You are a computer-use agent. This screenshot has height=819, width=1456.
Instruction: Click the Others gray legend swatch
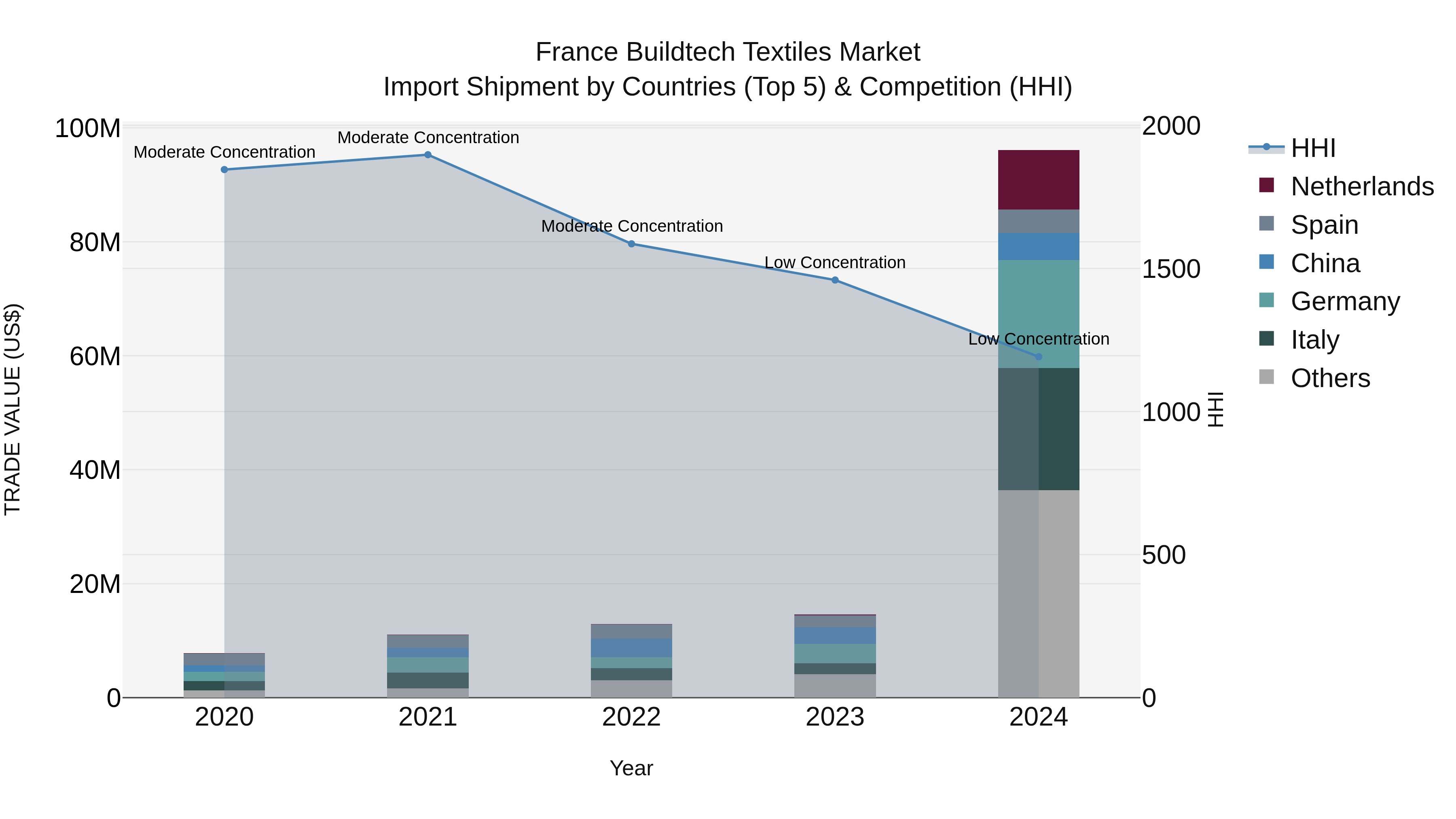pos(1267,377)
